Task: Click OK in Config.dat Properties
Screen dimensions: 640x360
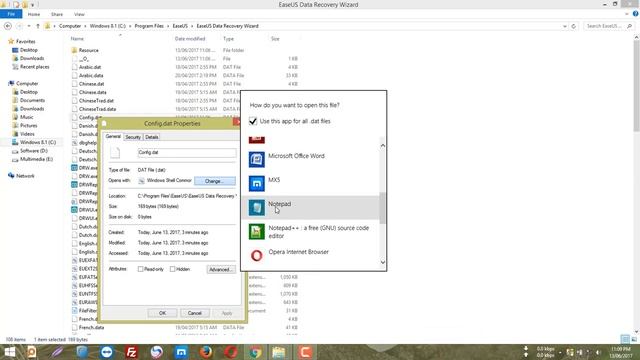Action: (162, 313)
